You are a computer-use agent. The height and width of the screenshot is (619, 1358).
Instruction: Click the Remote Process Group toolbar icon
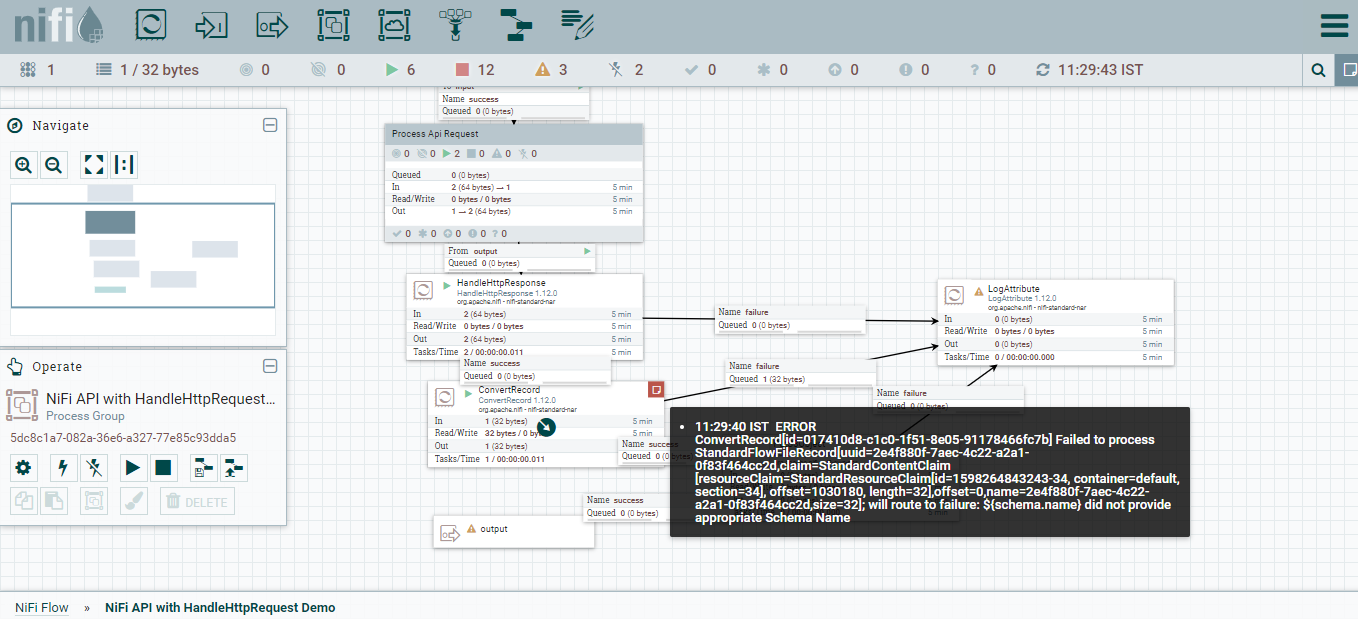pyautogui.click(x=394, y=24)
